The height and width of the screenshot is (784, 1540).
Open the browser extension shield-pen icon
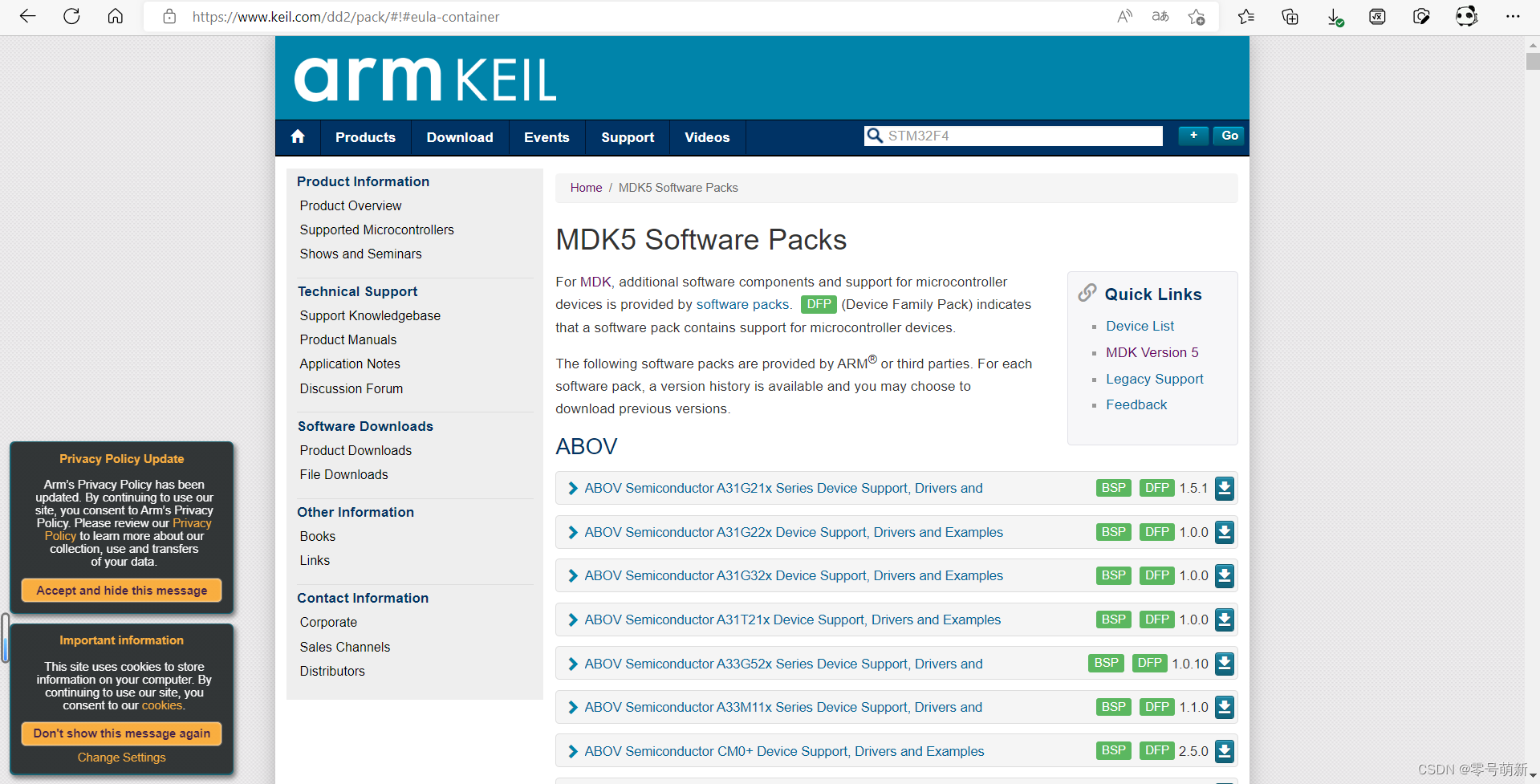[x=1421, y=16]
